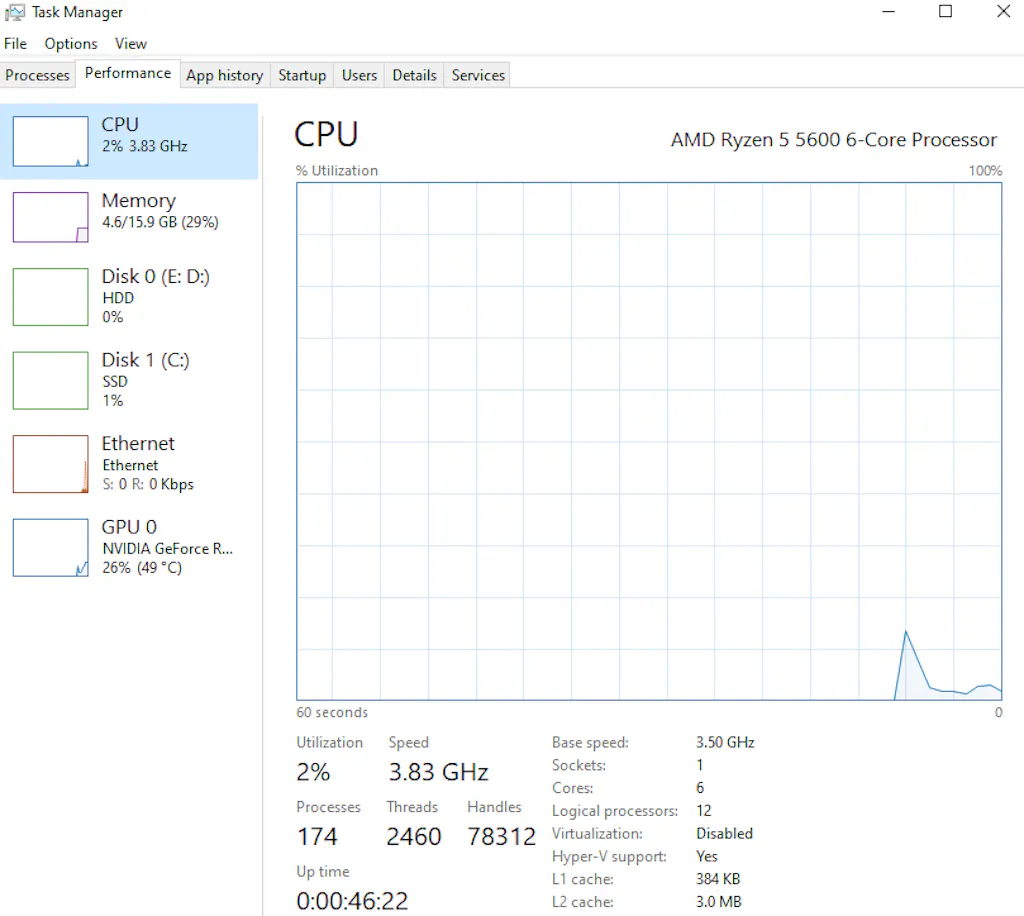Open the App history tab

224,75
